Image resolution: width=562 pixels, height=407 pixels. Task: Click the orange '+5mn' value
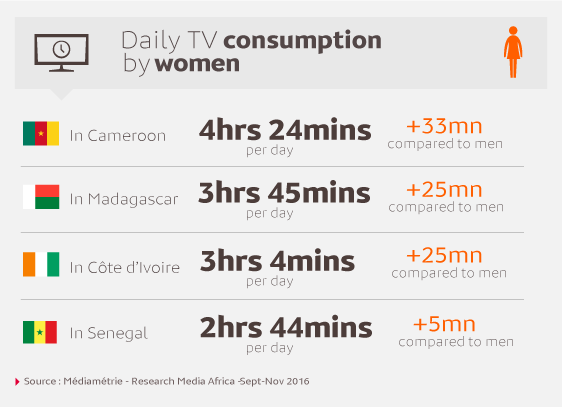[444, 324]
